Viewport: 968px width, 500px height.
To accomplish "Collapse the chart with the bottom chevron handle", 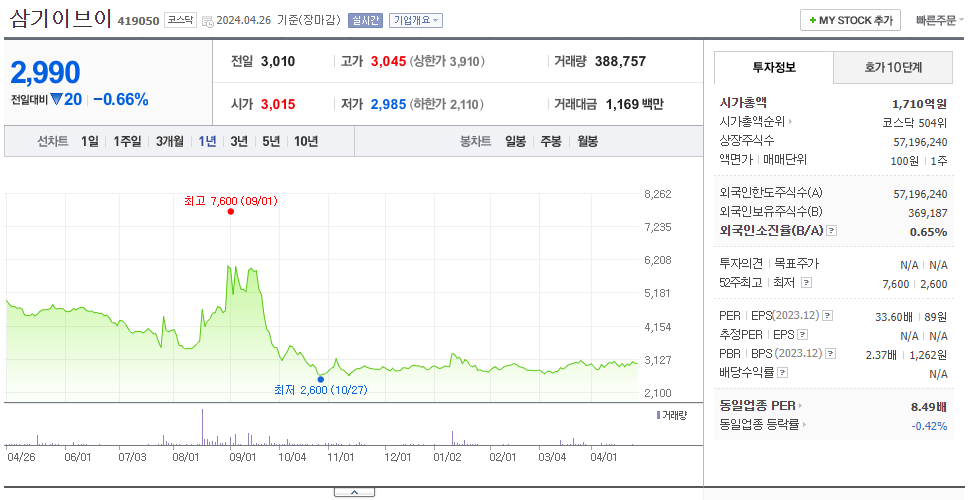I will pos(354,492).
